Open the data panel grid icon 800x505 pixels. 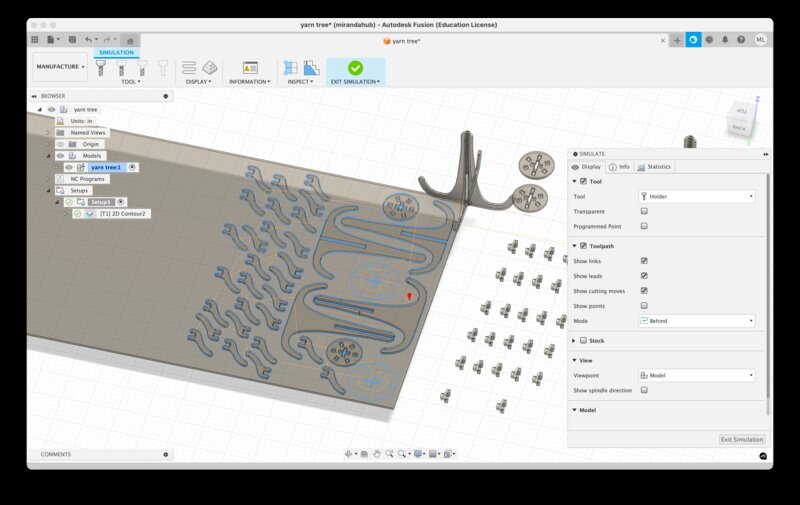pos(35,40)
